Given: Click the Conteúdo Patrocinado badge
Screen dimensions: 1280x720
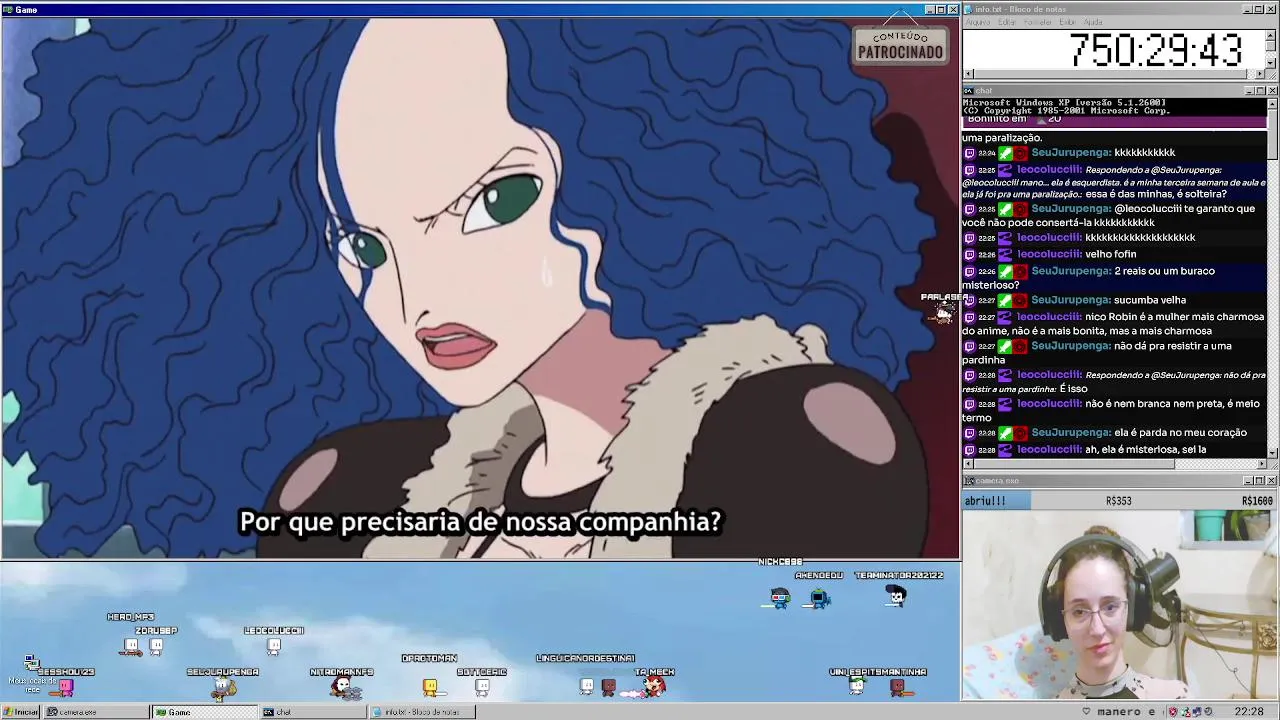Looking at the screenshot, I should pyautogui.click(x=900, y=45).
